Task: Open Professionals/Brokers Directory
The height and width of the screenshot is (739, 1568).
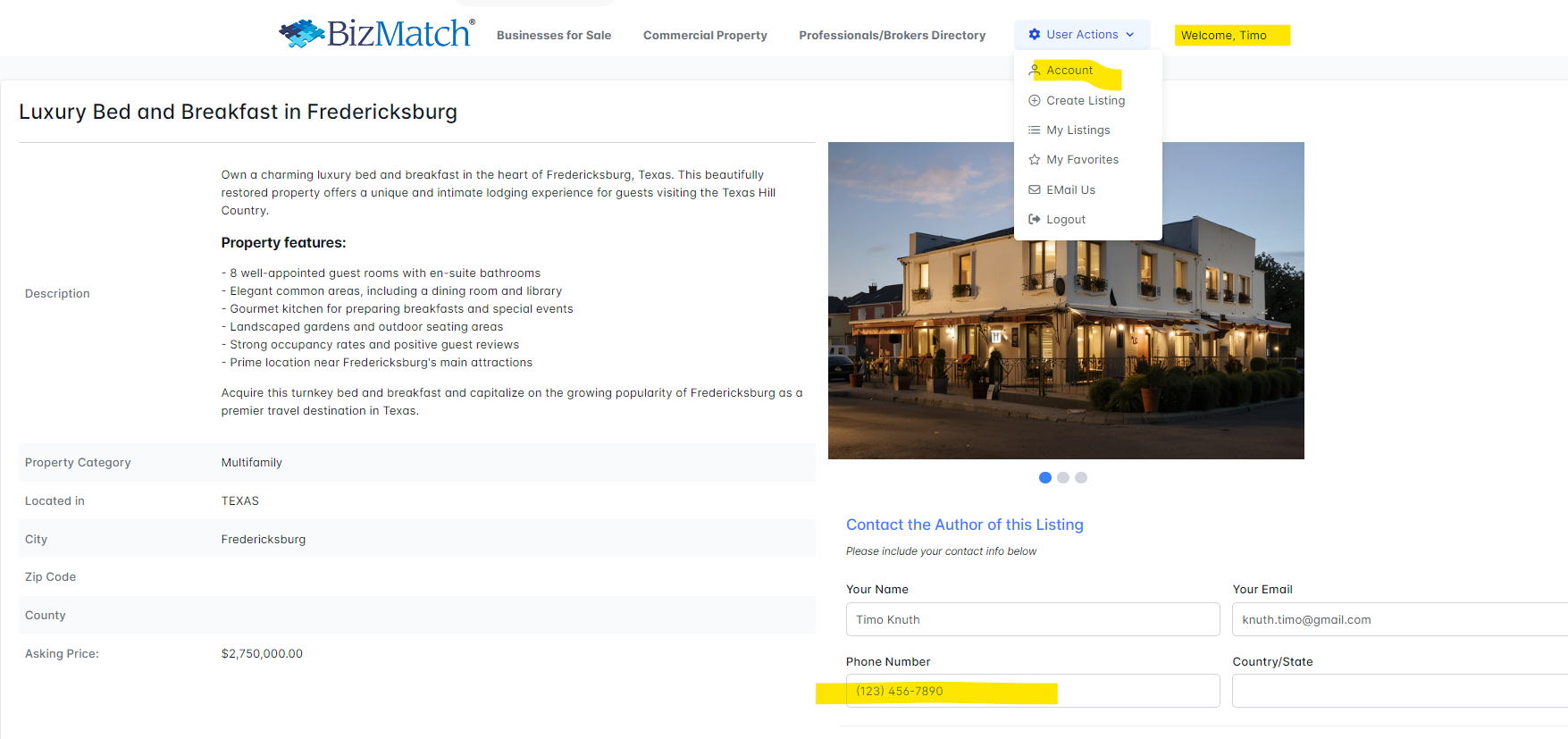Action: pos(892,36)
